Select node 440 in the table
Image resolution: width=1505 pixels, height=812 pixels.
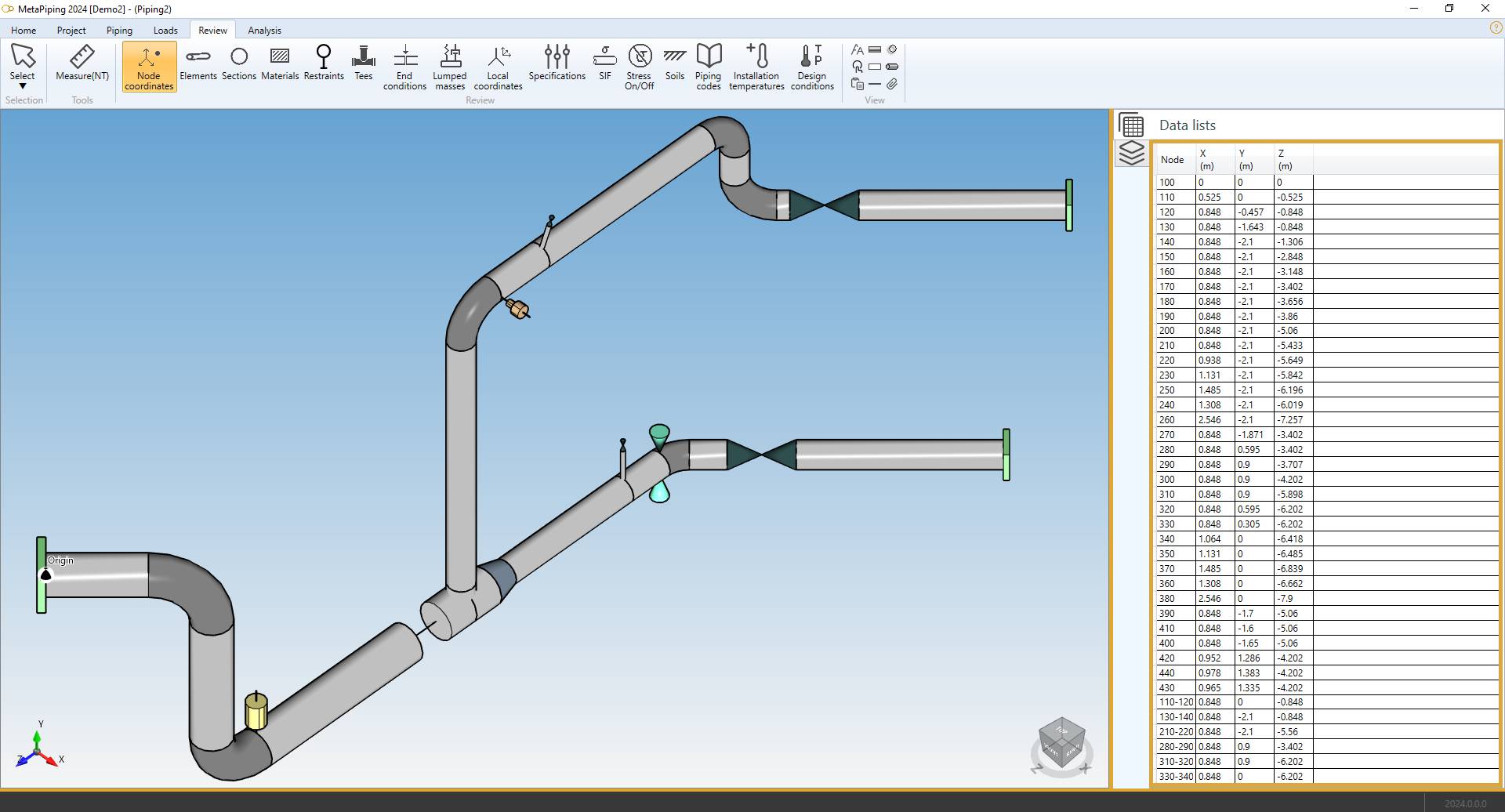(x=1176, y=673)
